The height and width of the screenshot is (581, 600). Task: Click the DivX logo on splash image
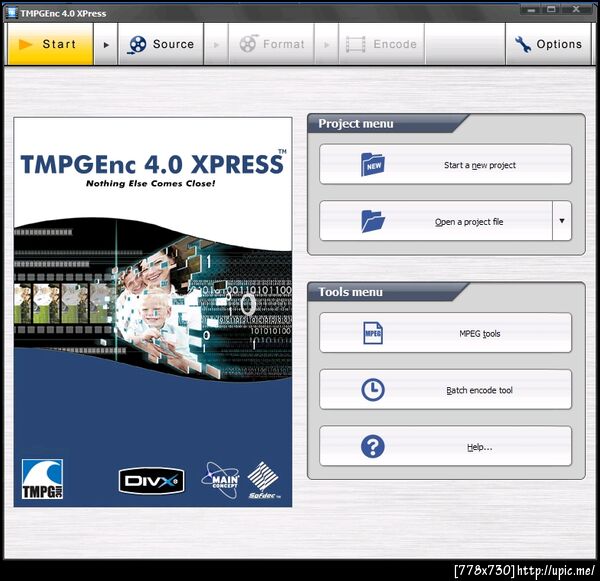(x=152, y=481)
